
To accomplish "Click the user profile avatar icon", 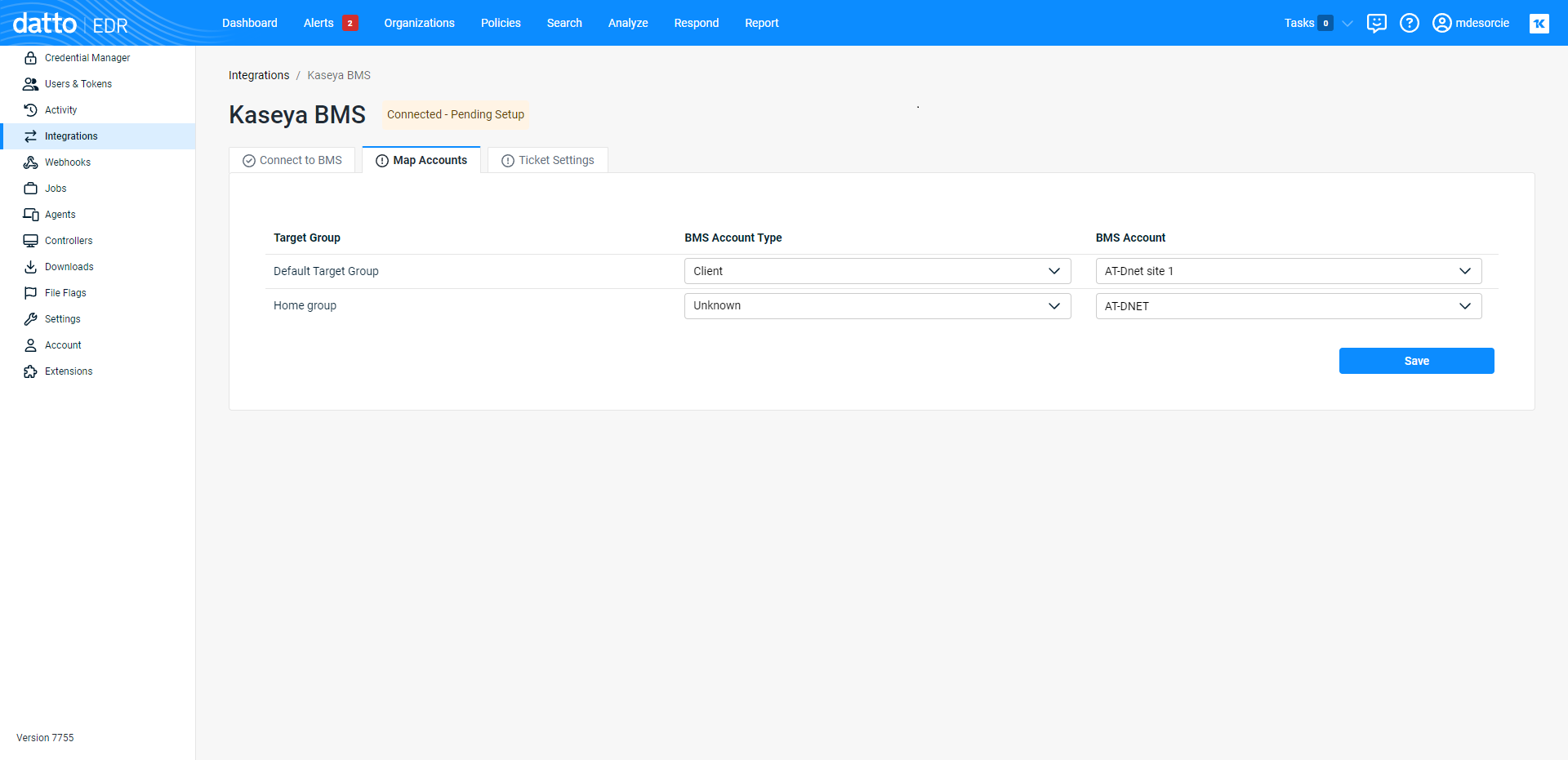I will (x=1442, y=23).
